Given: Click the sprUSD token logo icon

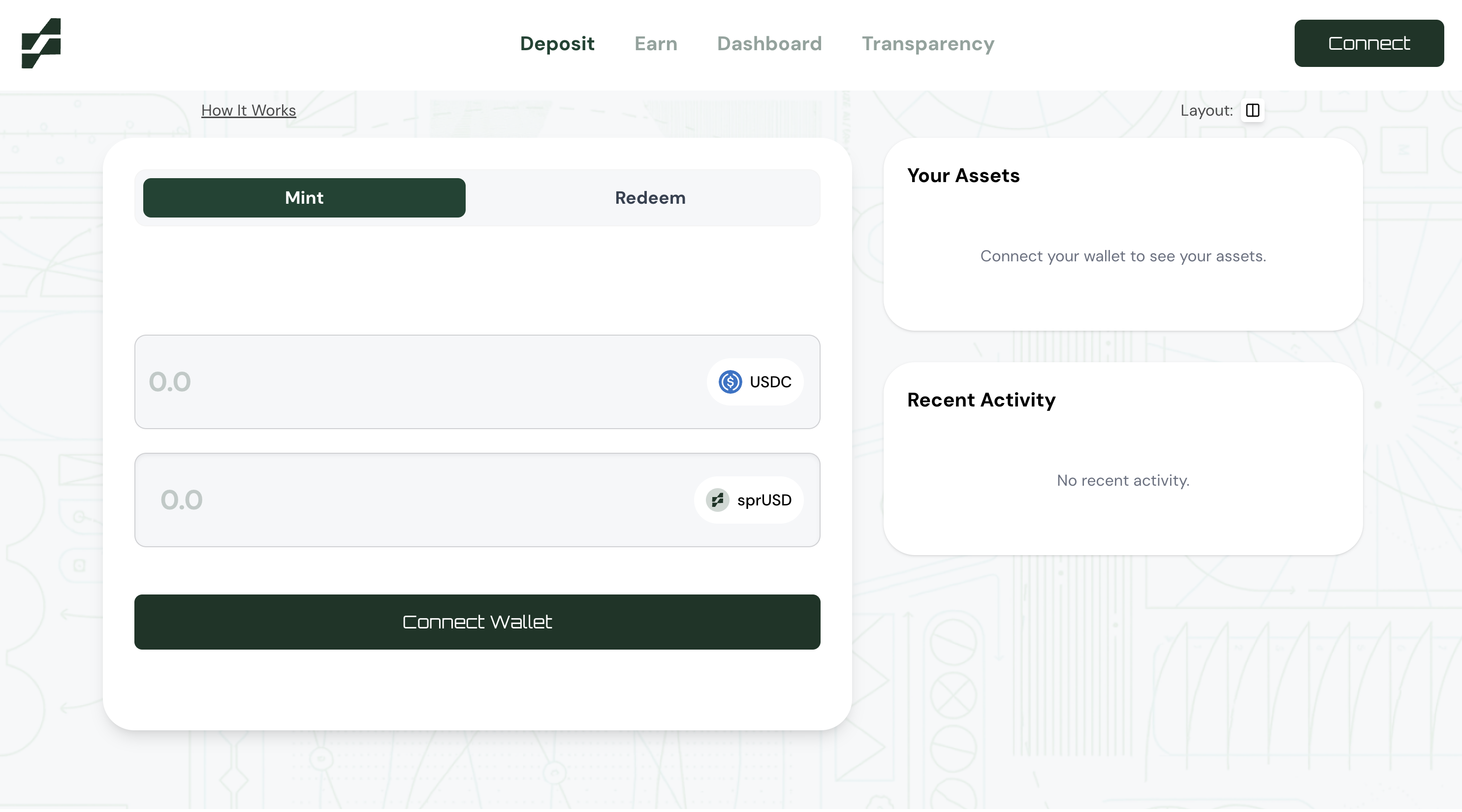Looking at the screenshot, I should pos(717,500).
